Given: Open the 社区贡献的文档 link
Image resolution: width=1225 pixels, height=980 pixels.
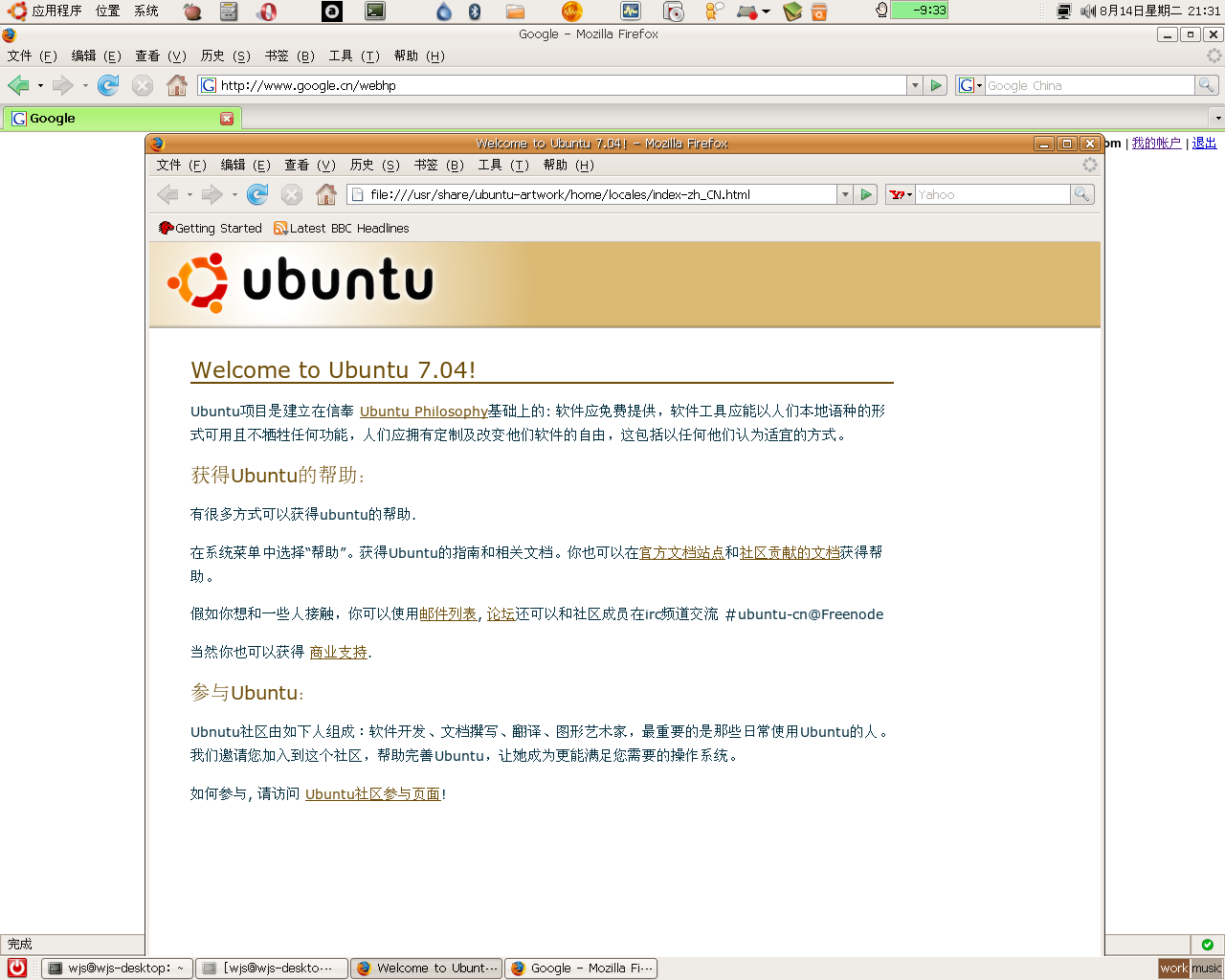Looking at the screenshot, I should coord(790,552).
